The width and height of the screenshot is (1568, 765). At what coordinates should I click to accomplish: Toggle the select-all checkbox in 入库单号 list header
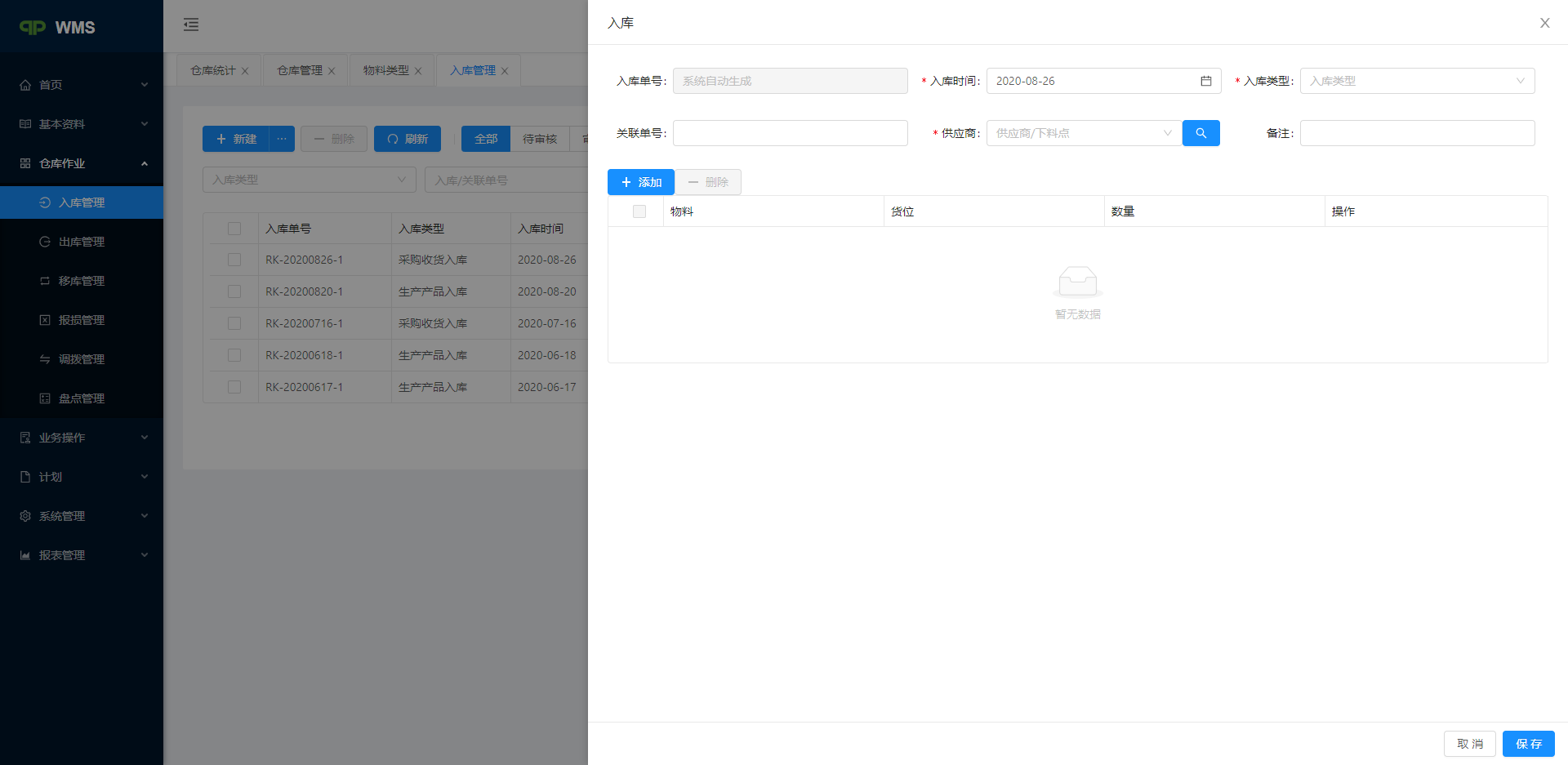tap(234, 229)
